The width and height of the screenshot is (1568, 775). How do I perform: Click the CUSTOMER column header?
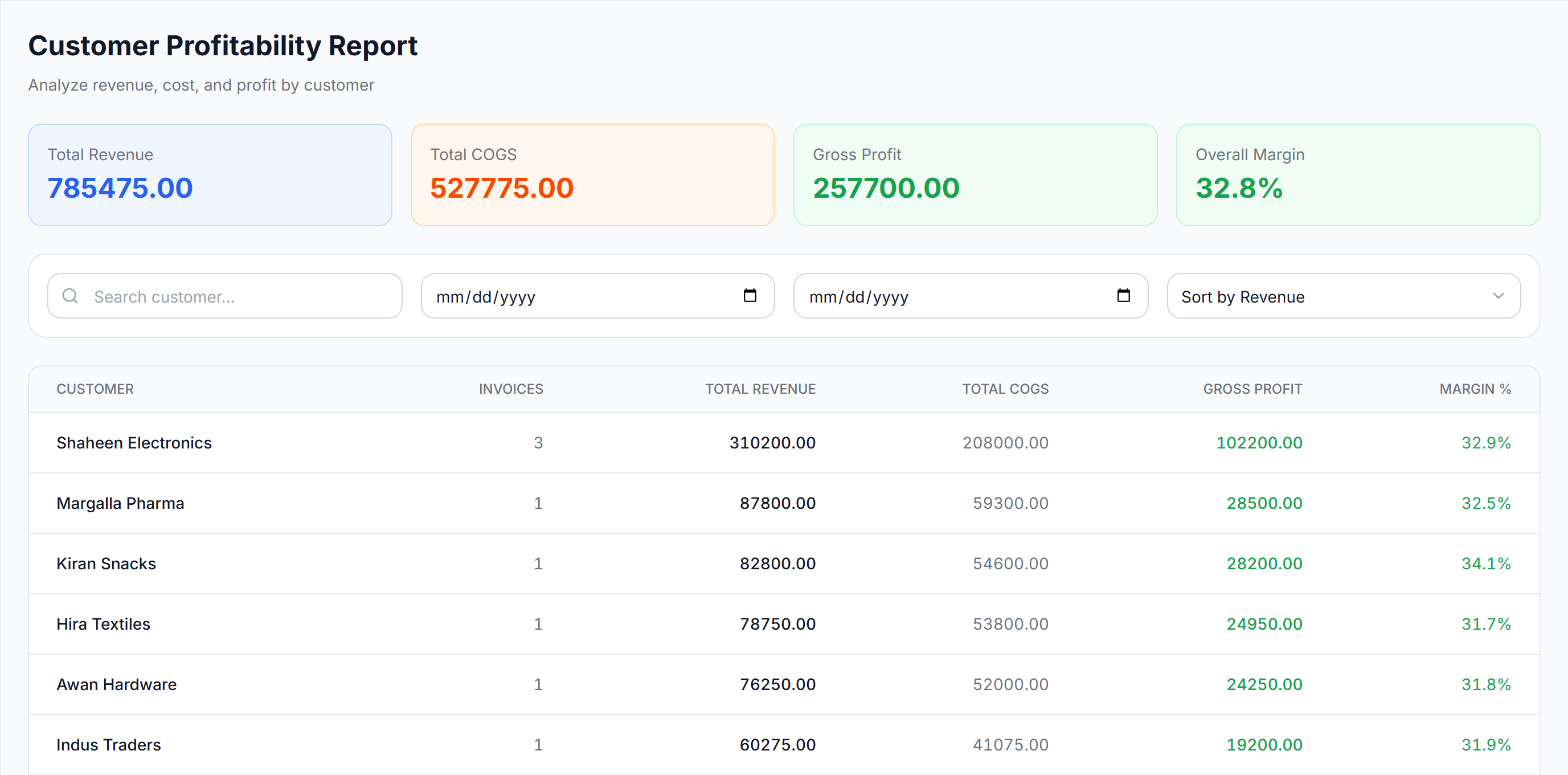tap(95, 389)
